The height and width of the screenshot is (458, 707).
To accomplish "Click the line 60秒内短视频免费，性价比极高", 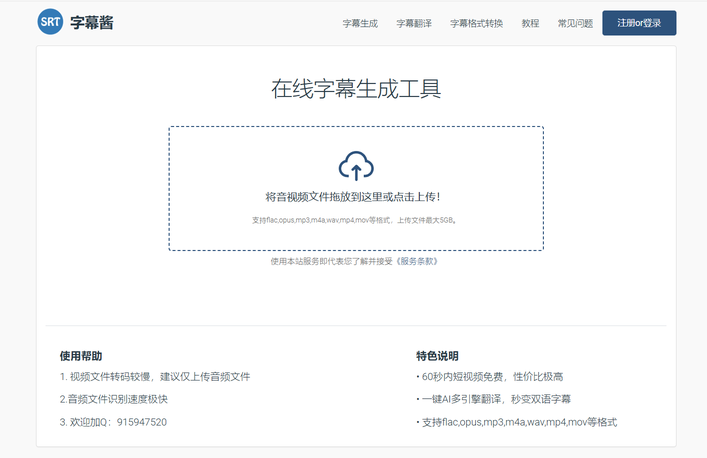I will 490,377.
